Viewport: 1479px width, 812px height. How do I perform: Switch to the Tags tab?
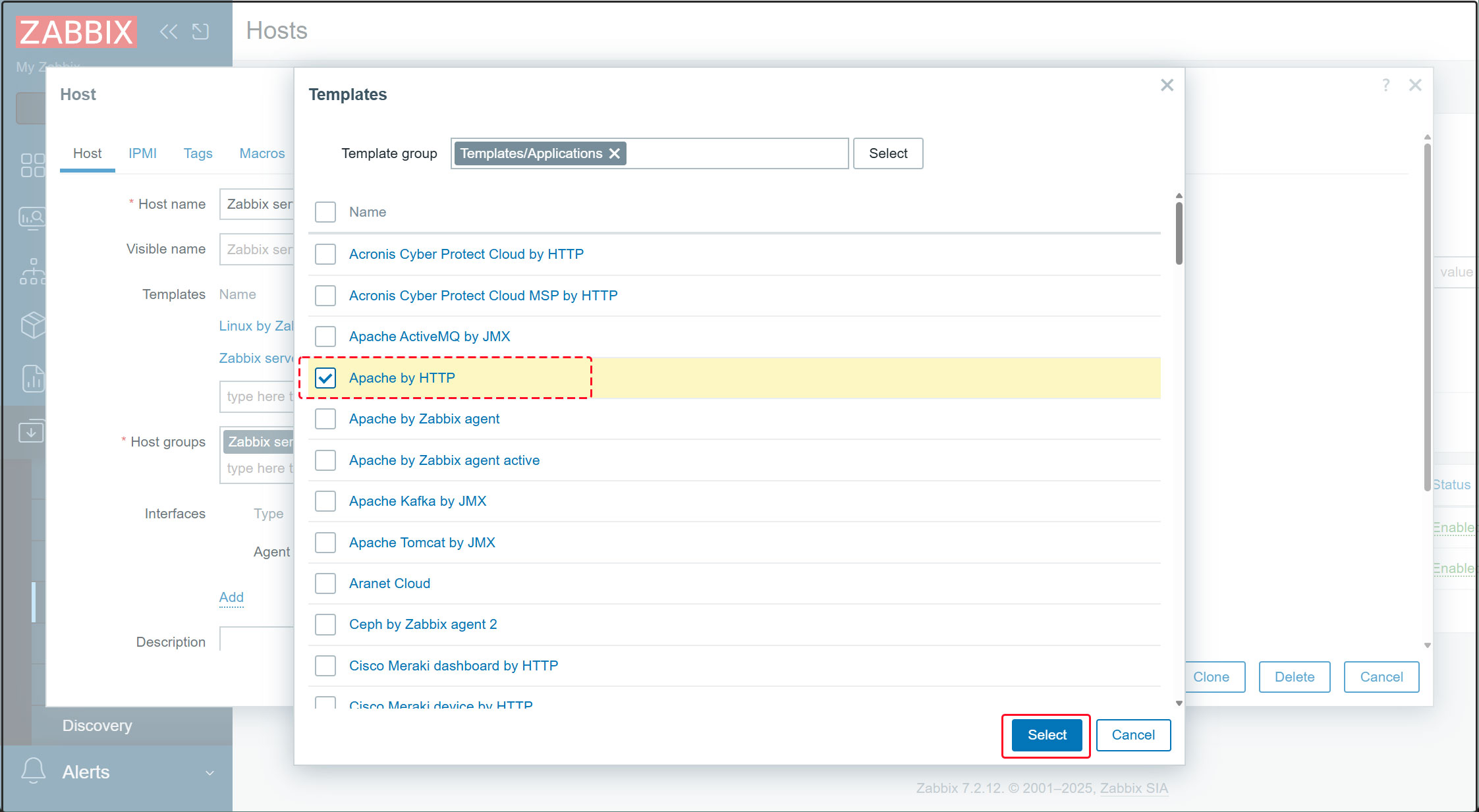(198, 153)
